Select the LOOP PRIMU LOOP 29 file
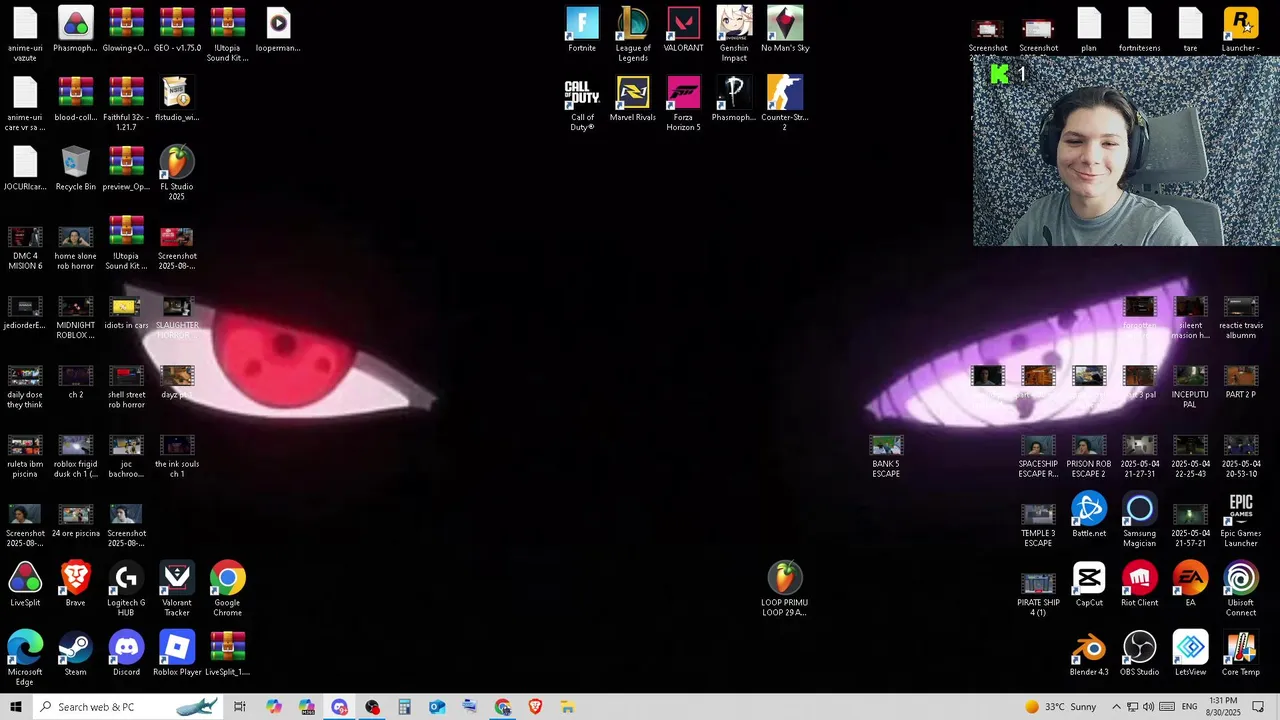Viewport: 1280px width, 720px height. pos(785,589)
